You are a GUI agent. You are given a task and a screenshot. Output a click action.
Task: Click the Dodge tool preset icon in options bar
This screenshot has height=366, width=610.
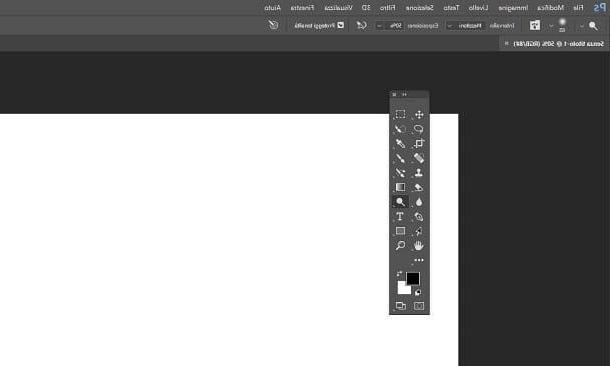[593, 26]
